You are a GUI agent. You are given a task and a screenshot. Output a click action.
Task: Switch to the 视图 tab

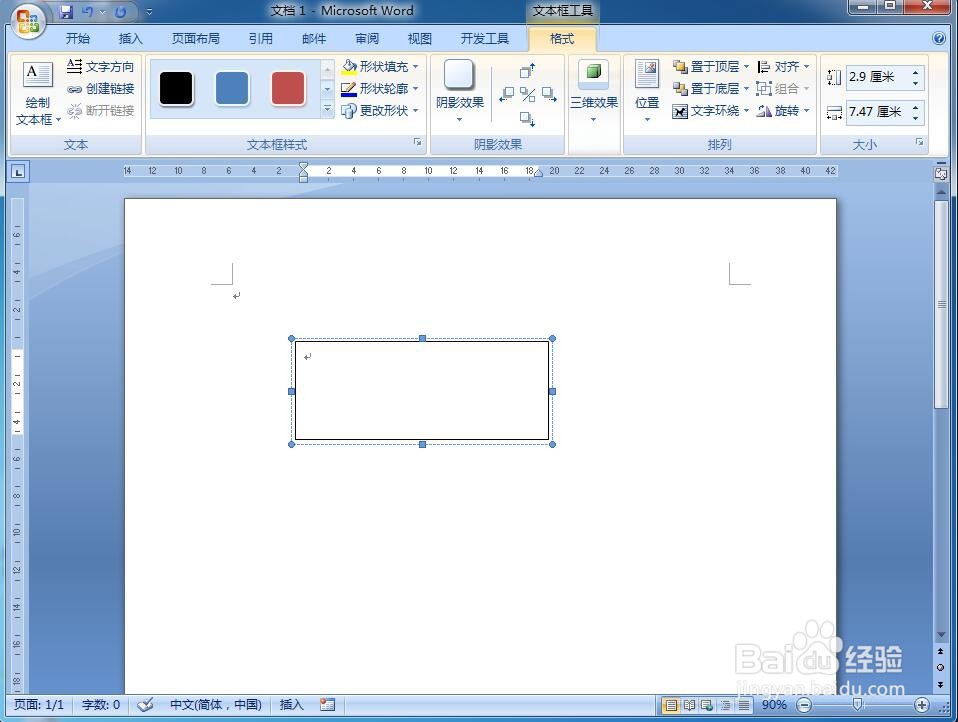[420, 38]
